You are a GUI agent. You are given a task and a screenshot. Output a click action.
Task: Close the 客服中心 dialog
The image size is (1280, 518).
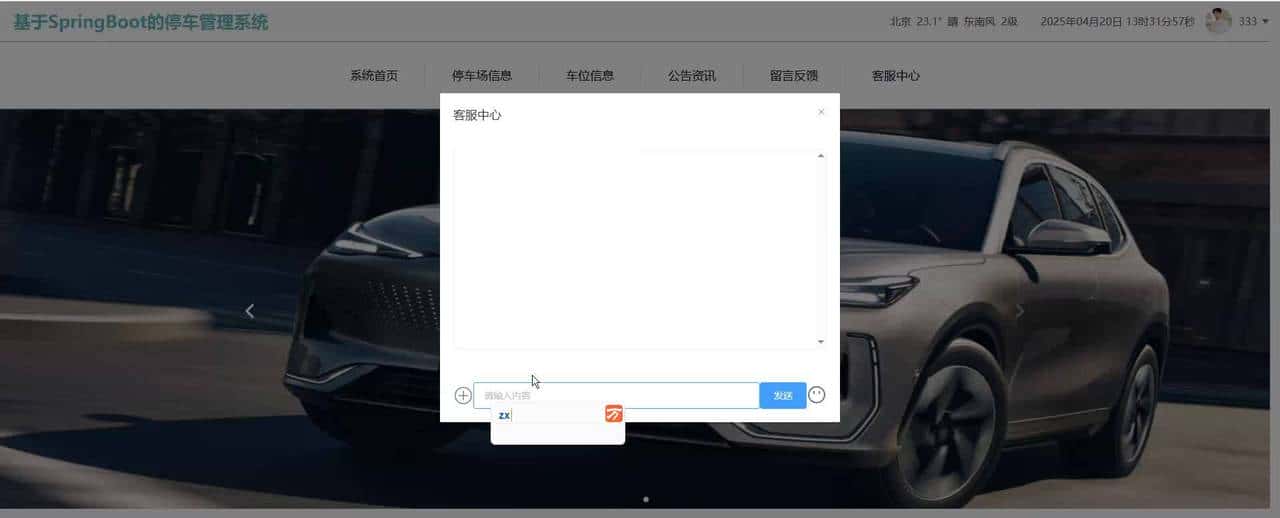pyautogui.click(x=821, y=112)
